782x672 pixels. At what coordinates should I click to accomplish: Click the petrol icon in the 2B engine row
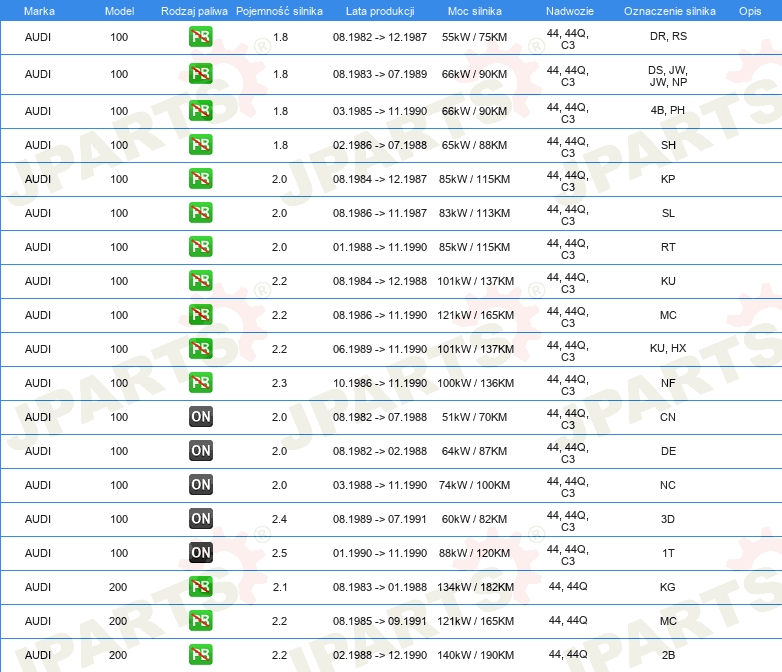[200, 655]
